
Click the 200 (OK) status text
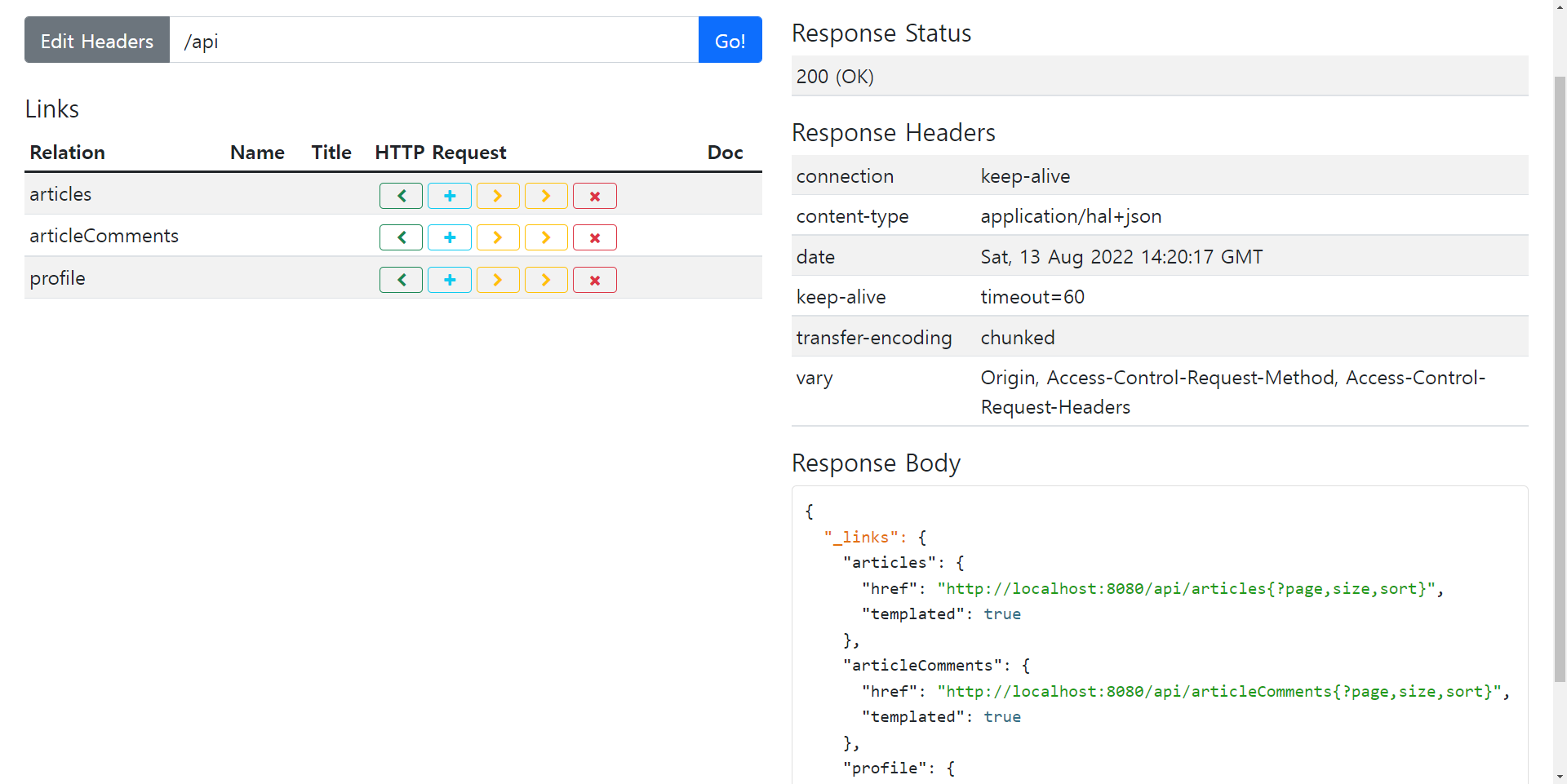pyautogui.click(x=835, y=77)
